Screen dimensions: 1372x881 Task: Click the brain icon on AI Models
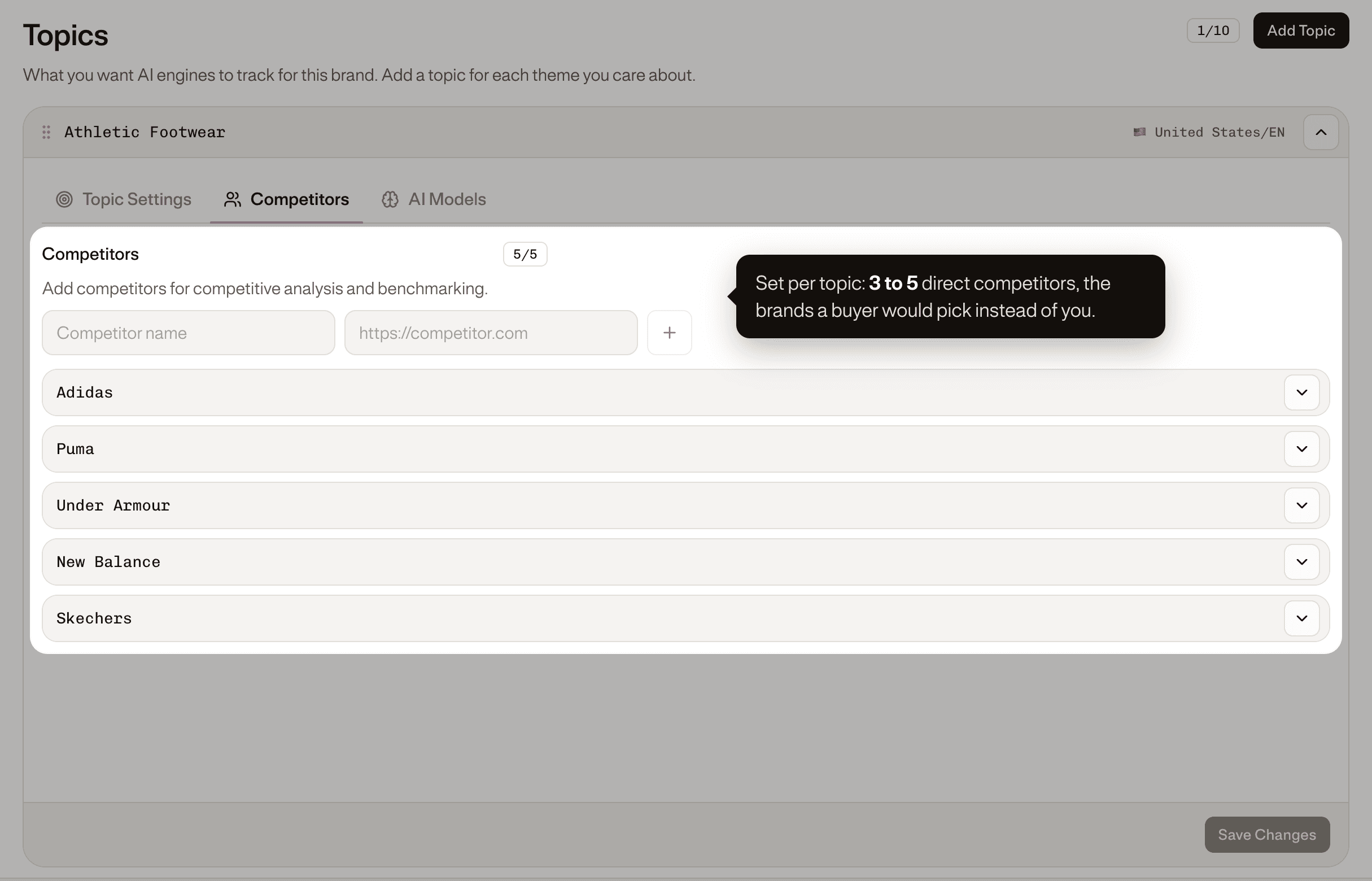pos(390,199)
